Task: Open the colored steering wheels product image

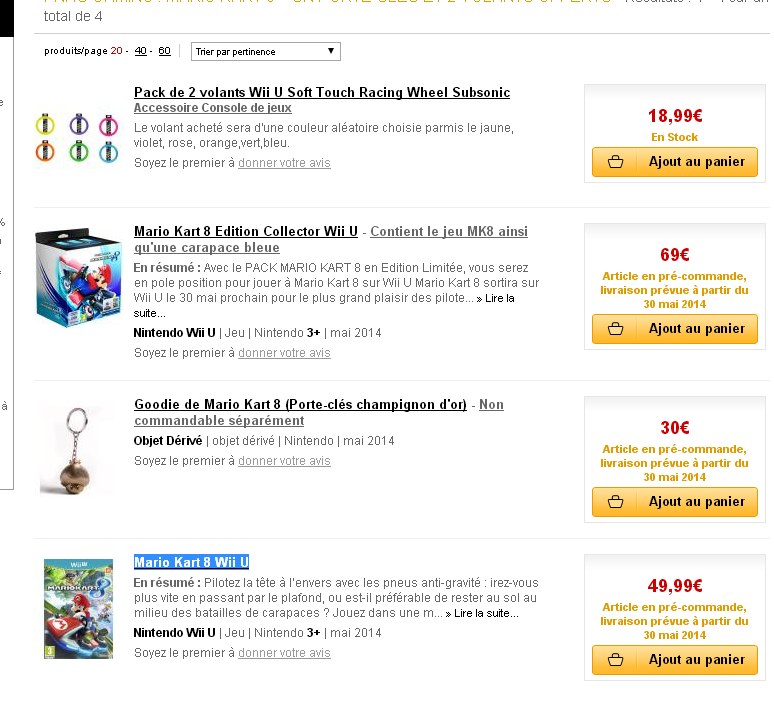Action: point(77,138)
